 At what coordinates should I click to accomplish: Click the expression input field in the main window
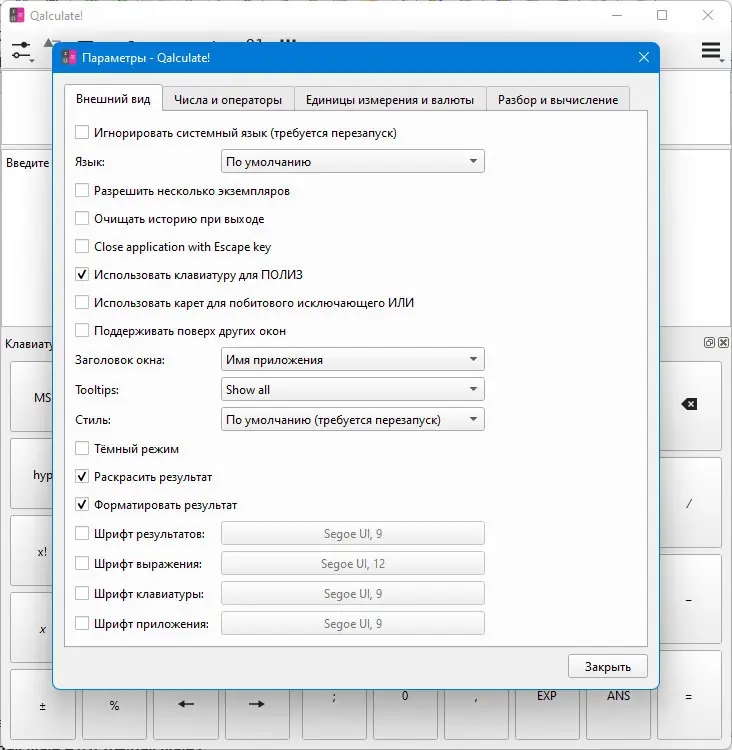point(27,108)
